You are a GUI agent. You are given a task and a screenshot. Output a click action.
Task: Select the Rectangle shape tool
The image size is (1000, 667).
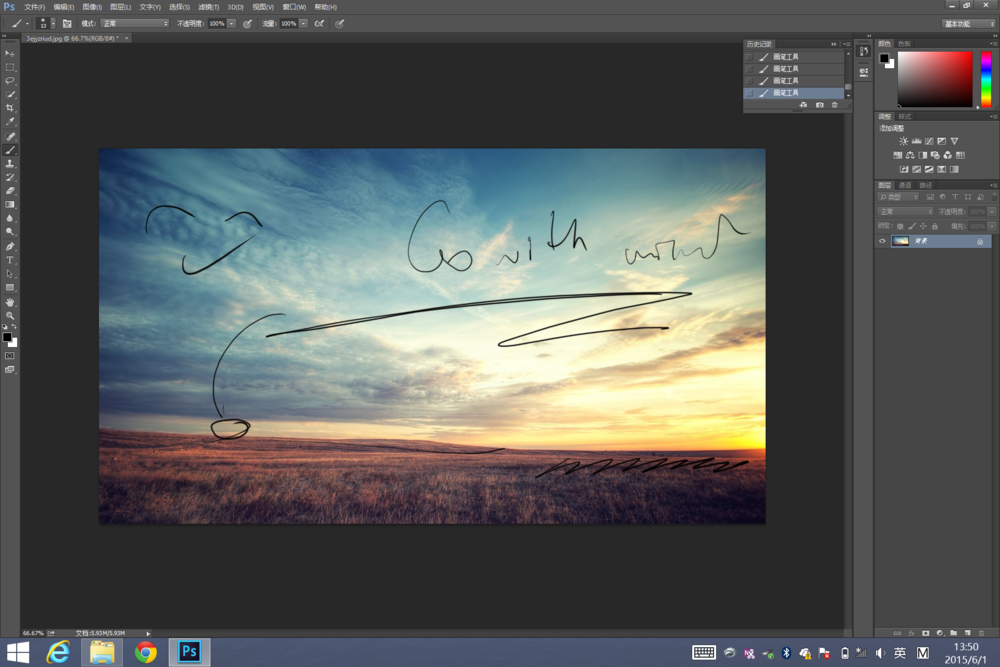click(10, 288)
